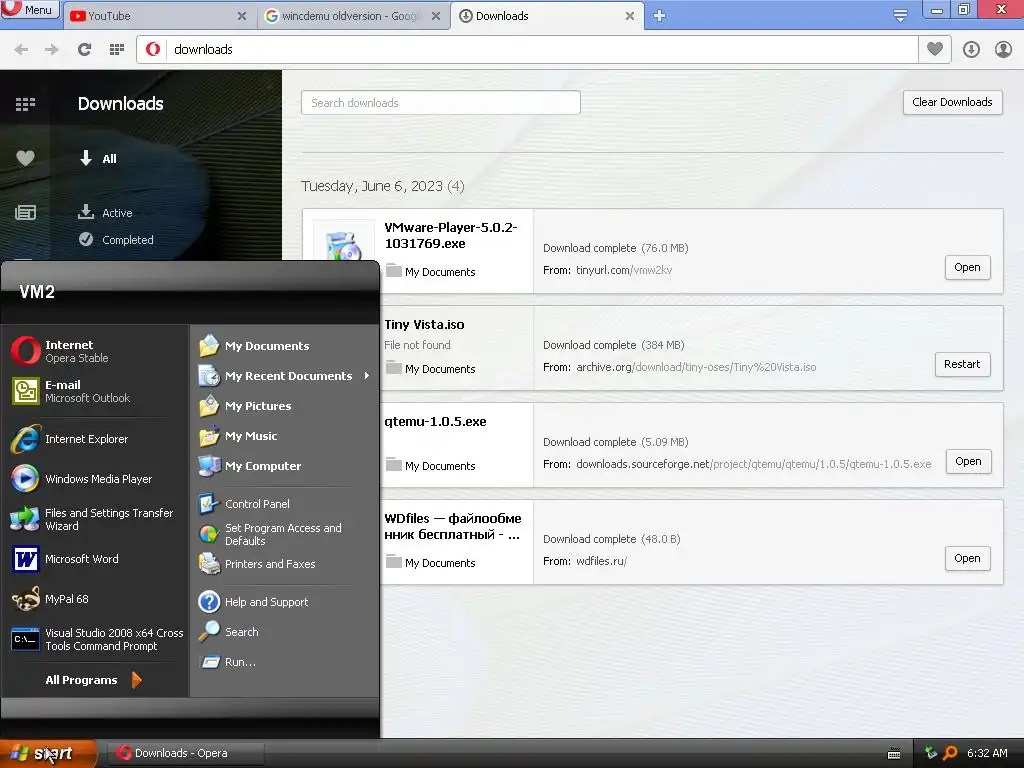The image size is (1024, 768).
Task: Click the wdfiles.ru source link
Action: (x=601, y=561)
